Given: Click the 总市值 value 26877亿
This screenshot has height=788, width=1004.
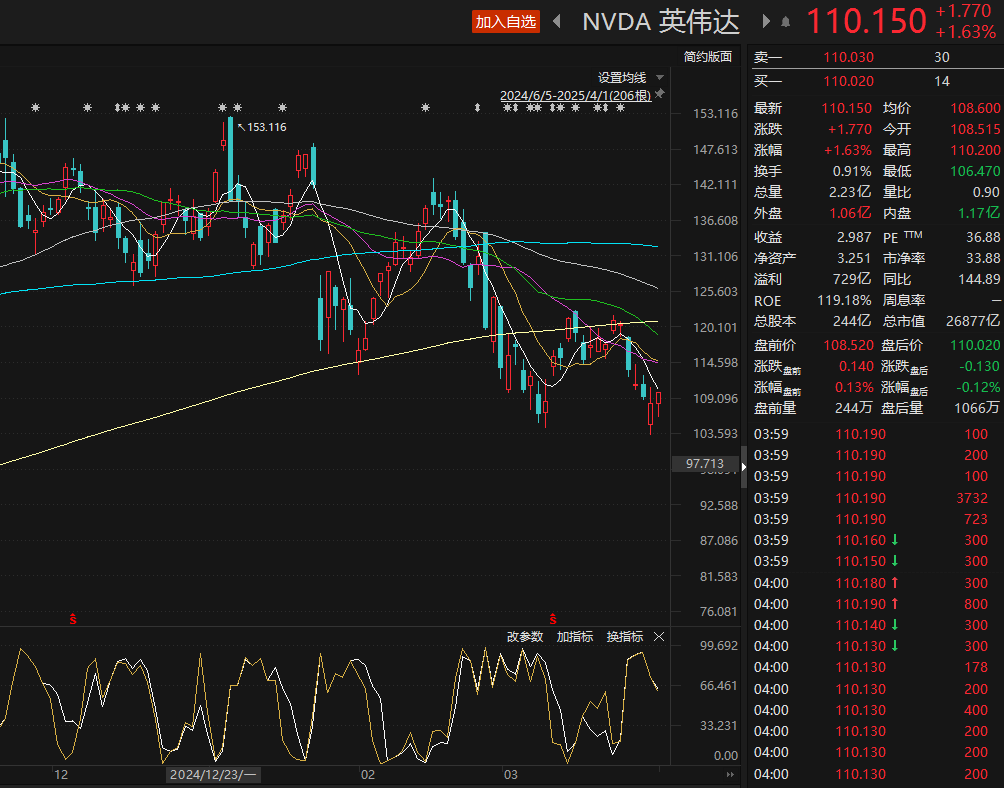Looking at the screenshot, I should coord(973,321).
